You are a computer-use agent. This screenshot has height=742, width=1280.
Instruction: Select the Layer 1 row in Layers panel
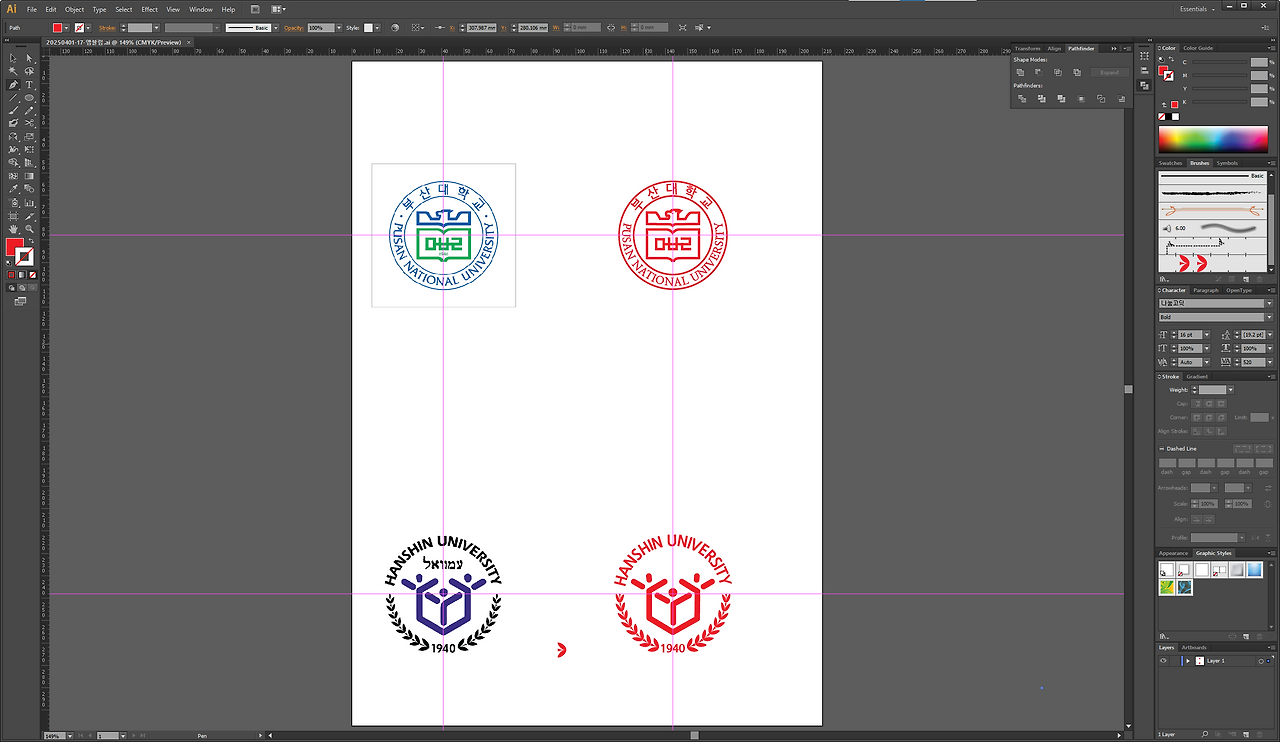point(1217,661)
